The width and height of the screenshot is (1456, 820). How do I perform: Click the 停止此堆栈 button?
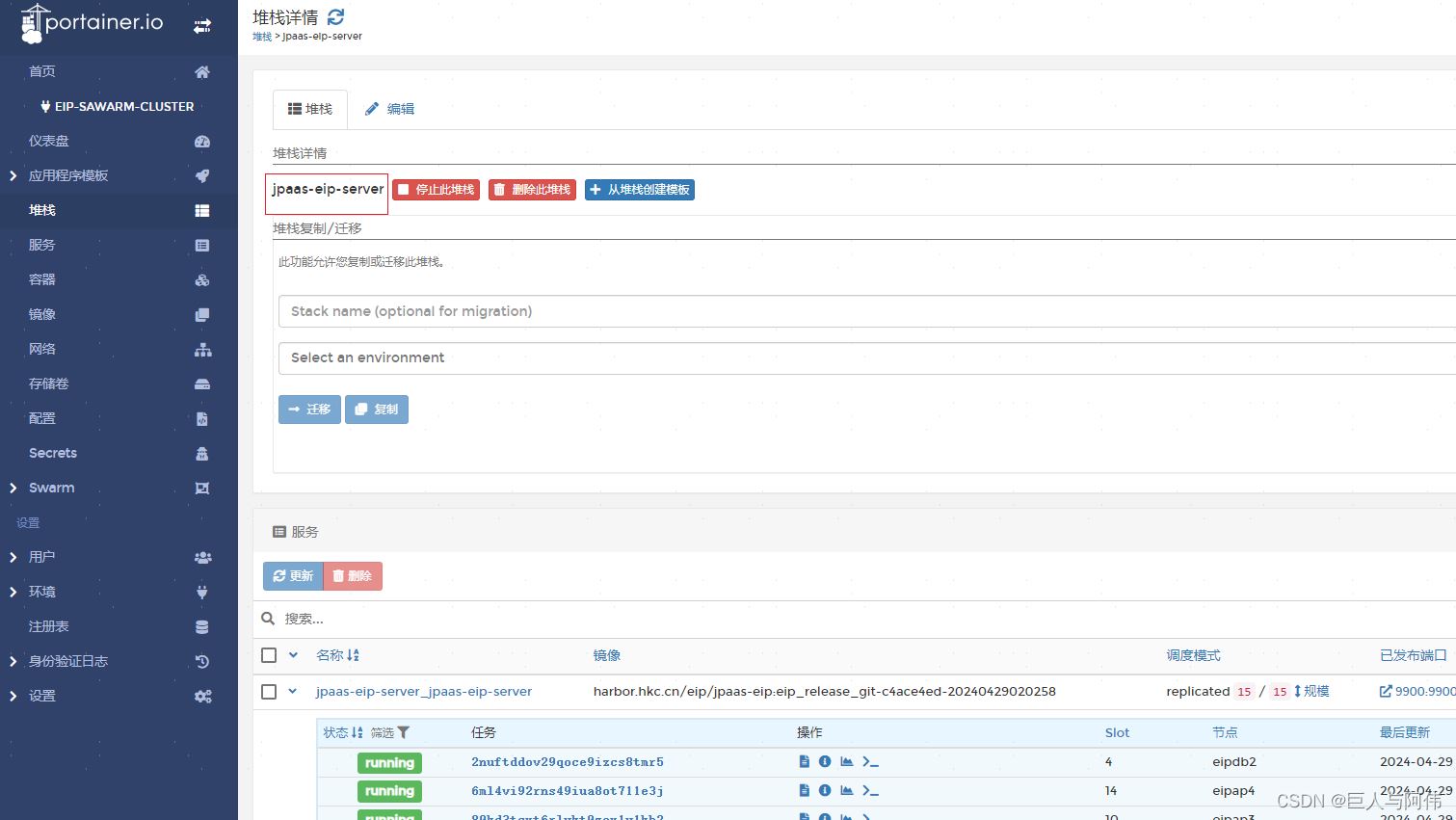436,190
